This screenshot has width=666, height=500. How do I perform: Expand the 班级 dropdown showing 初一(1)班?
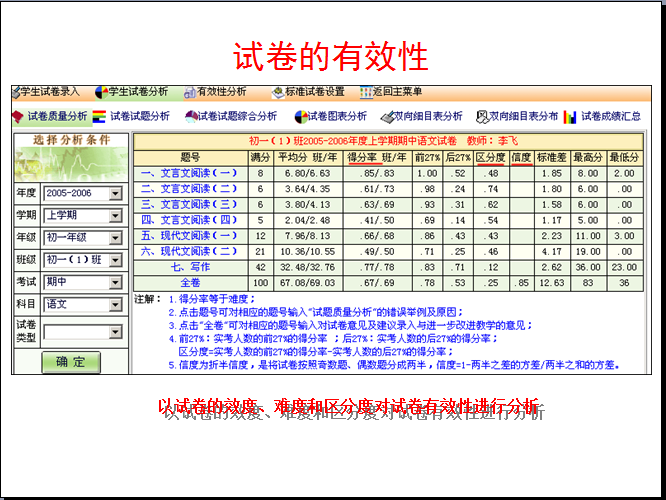[114, 261]
